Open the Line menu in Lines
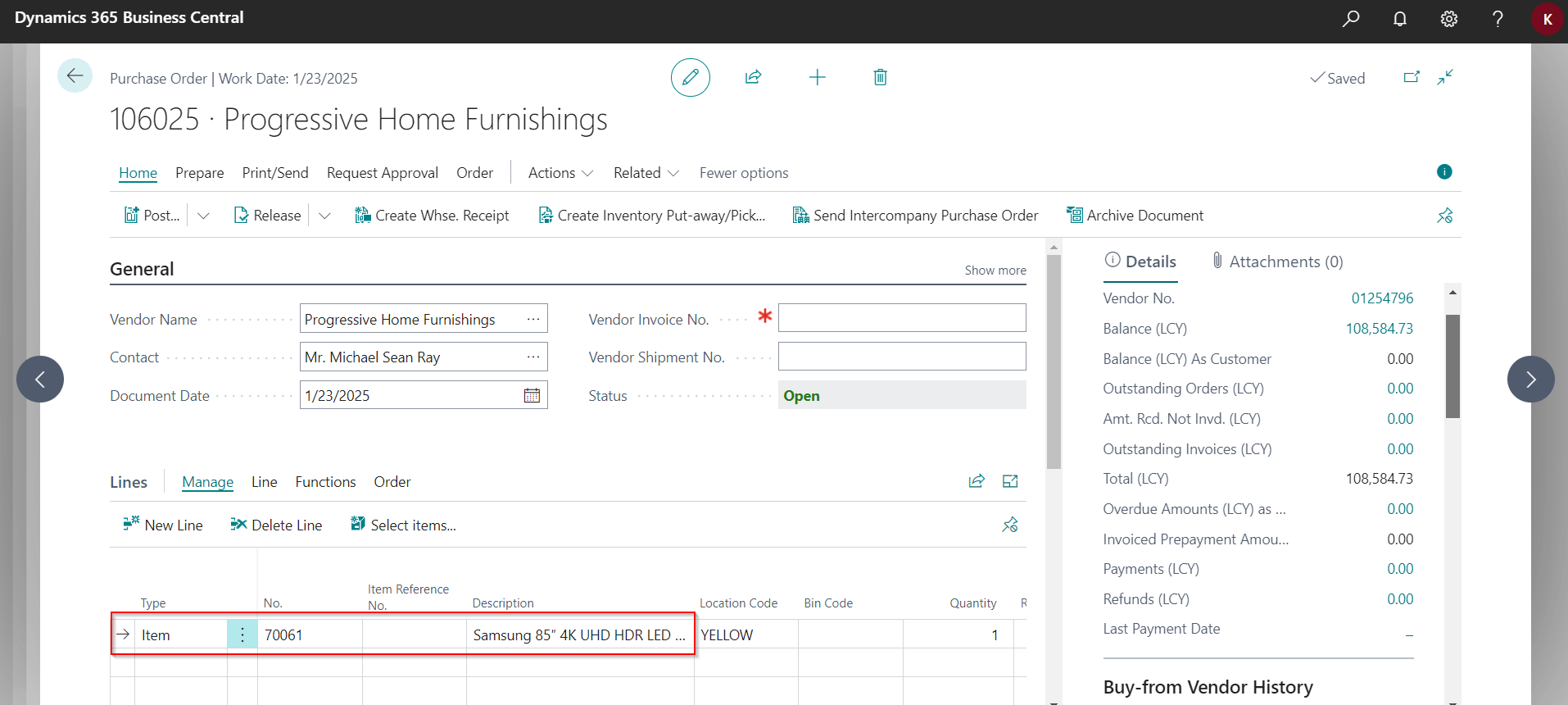The height and width of the screenshot is (705, 1568). [264, 482]
